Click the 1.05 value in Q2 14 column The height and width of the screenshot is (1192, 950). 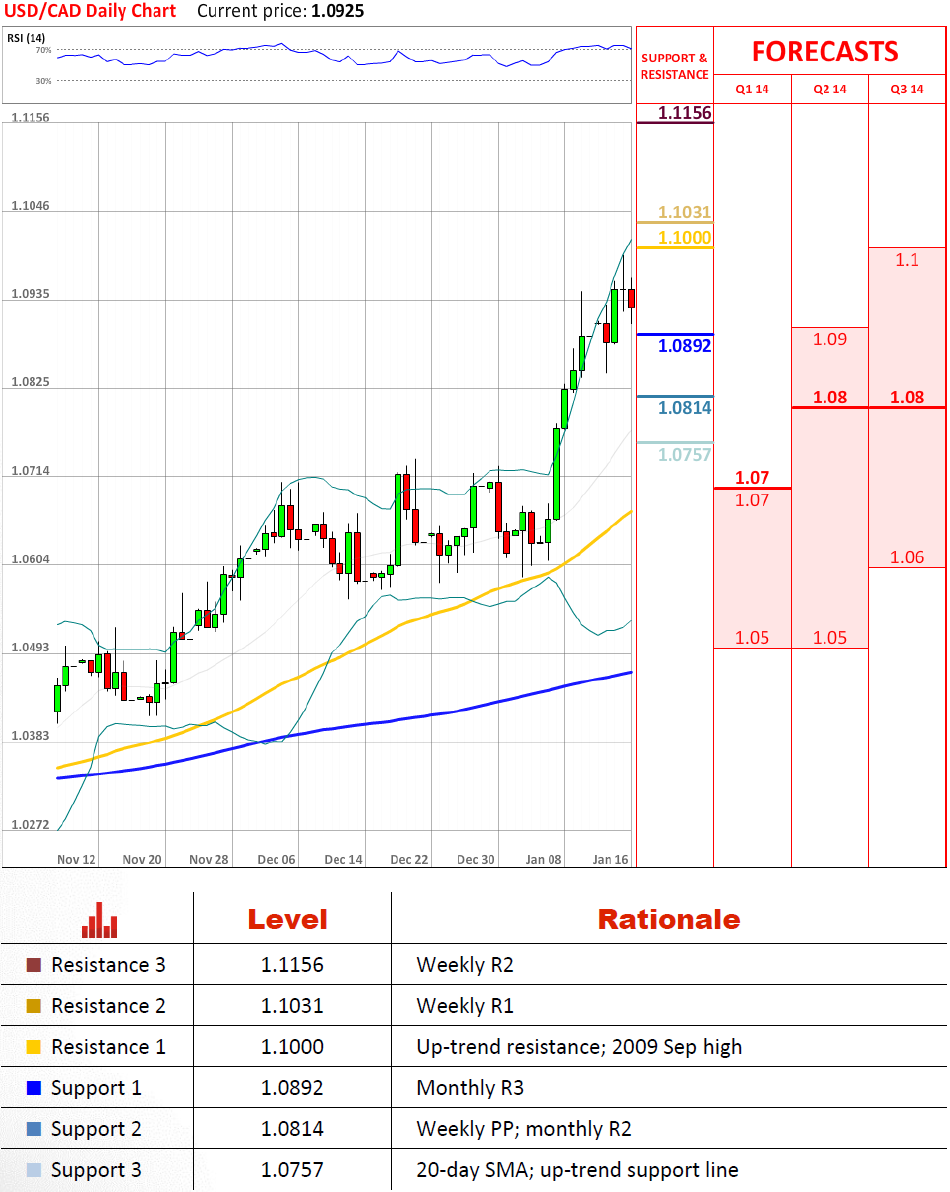[830, 638]
